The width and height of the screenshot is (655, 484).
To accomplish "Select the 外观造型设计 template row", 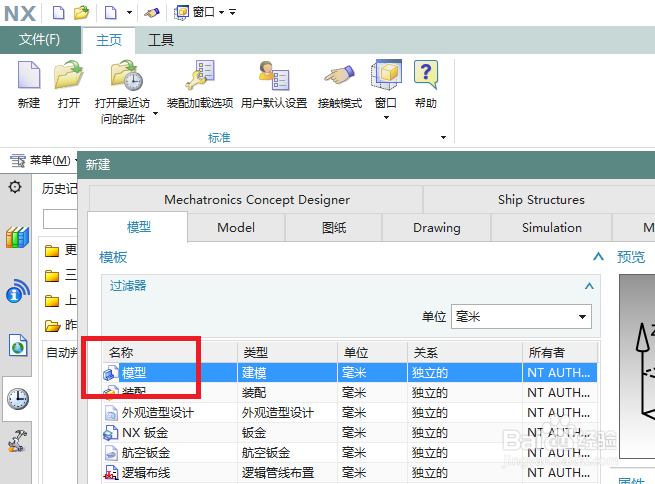I will pos(350,413).
